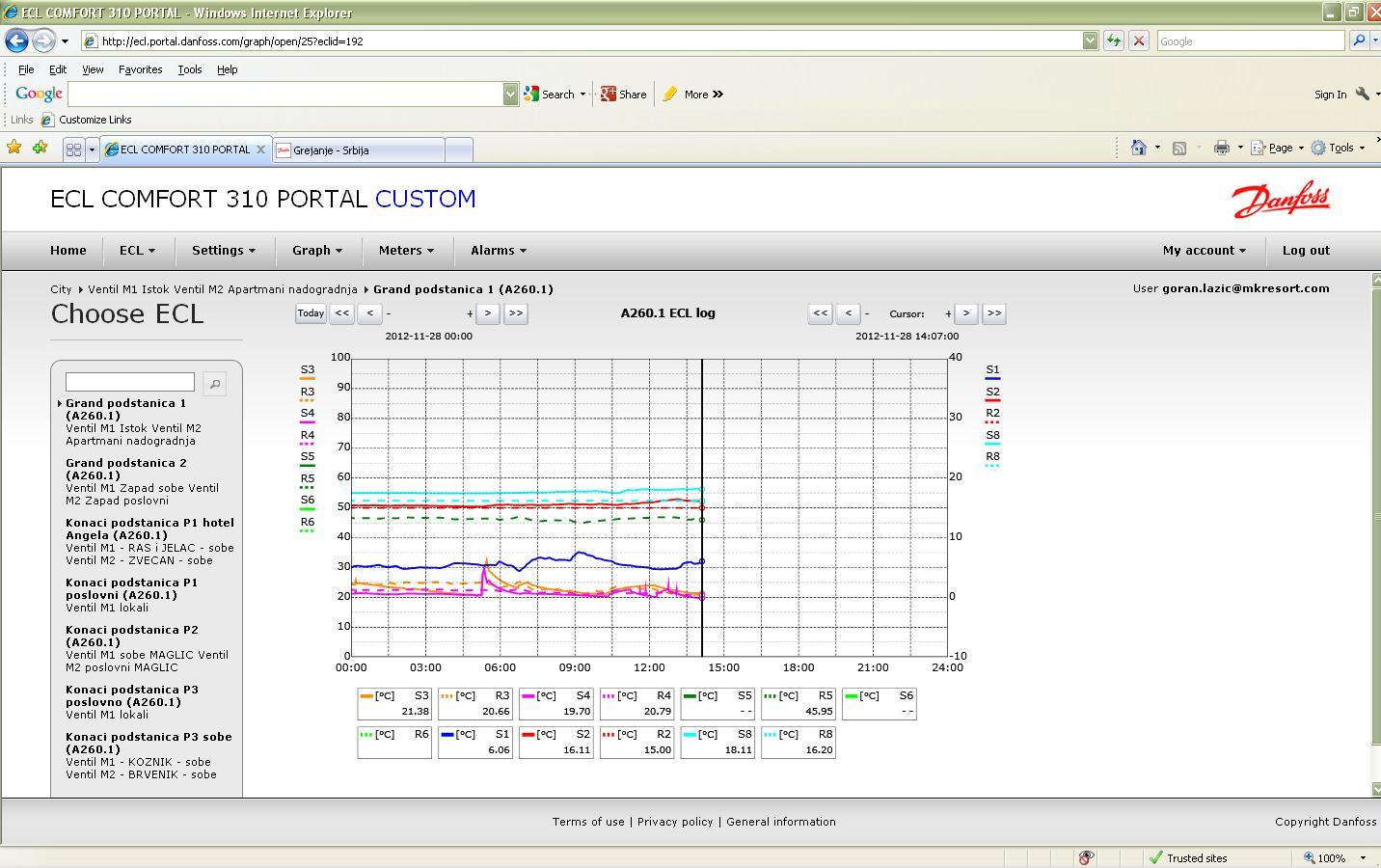The image size is (1381, 868).
Task: Expand the My account dropdown
Action: pyautogui.click(x=1204, y=251)
